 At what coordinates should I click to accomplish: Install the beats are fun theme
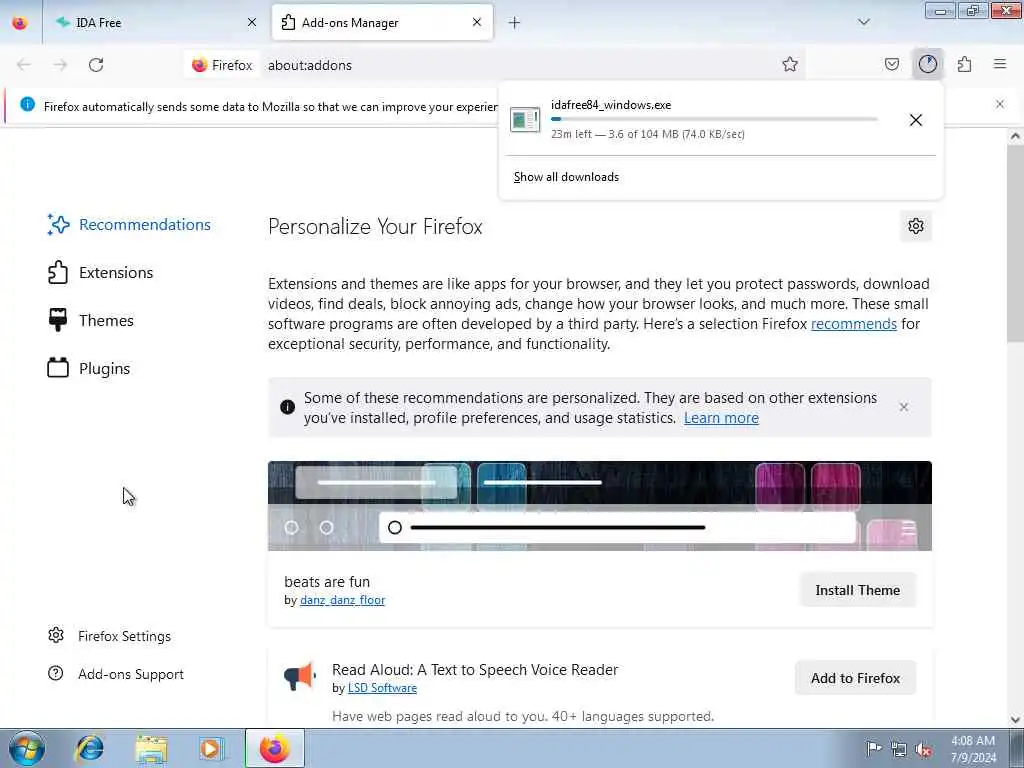pos(857,590)
